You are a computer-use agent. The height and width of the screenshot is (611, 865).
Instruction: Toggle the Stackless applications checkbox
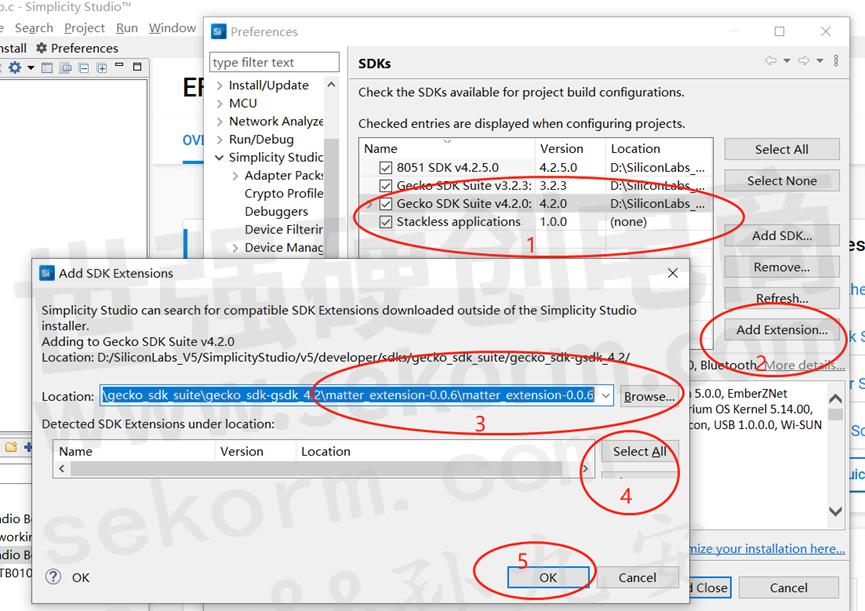coord(386,222)
